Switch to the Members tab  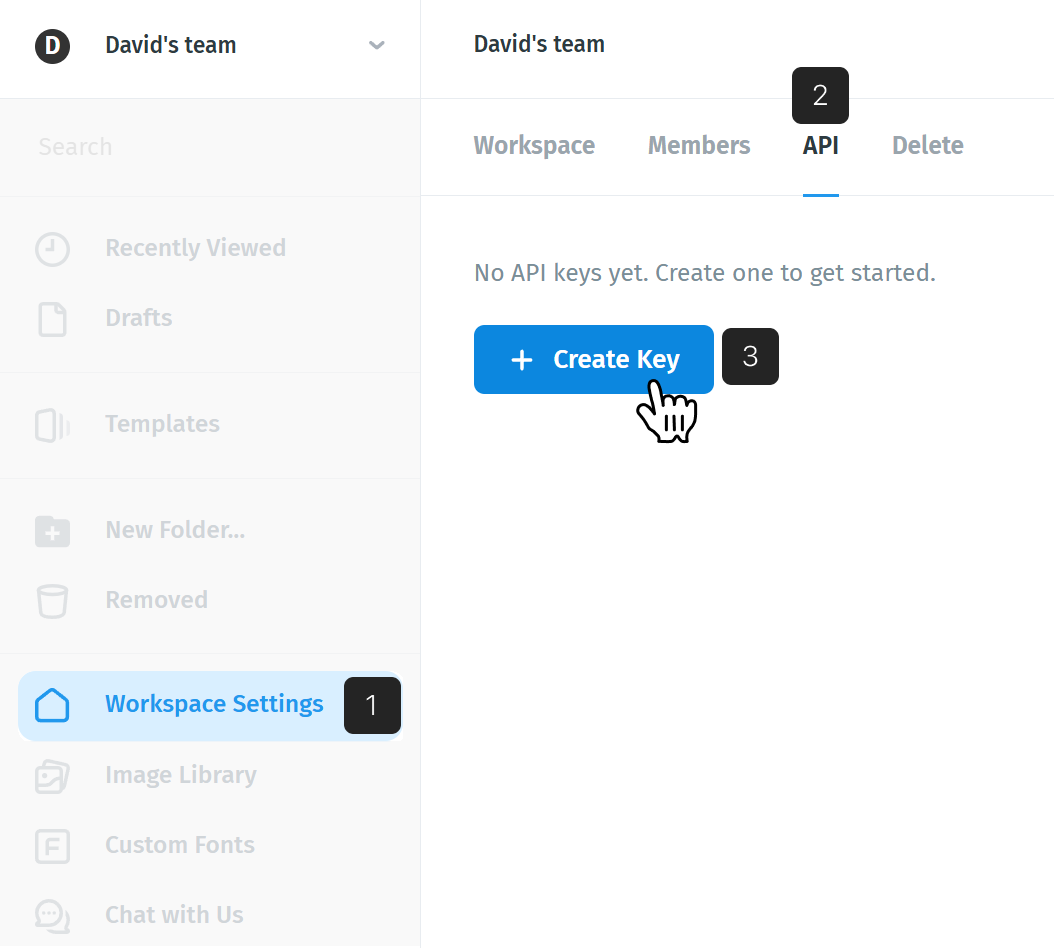pyautogui.click(x=699, y=146)
